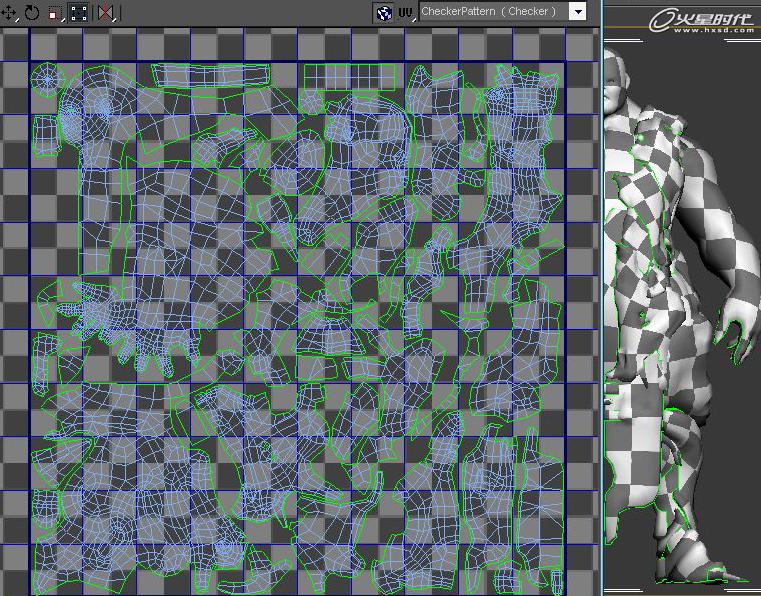
Task: Toggle show map checker cube icon
Action: click(384, 13)
